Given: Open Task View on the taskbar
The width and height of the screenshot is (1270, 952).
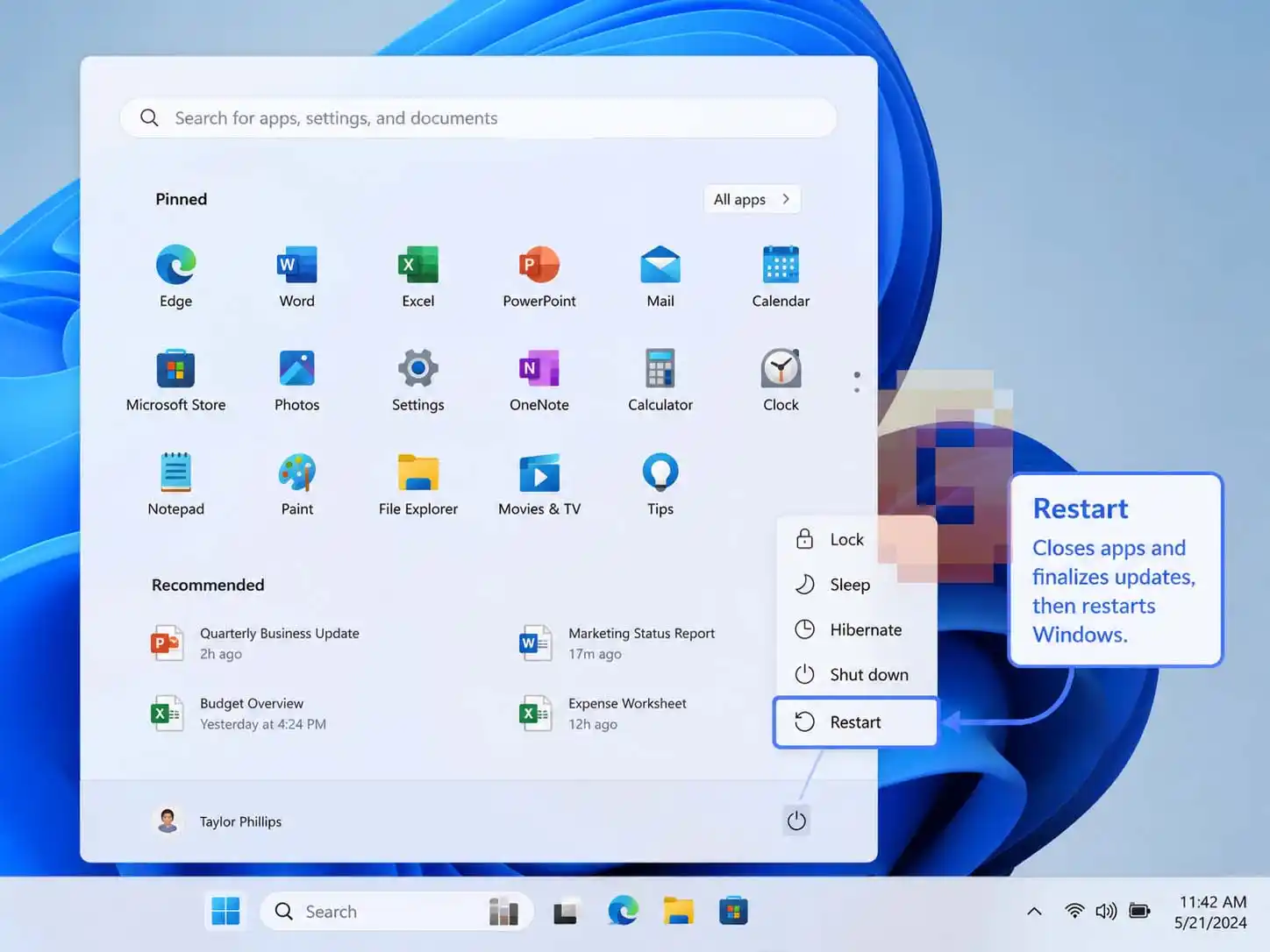Looking at the screenshot, I should click(566, 912).
